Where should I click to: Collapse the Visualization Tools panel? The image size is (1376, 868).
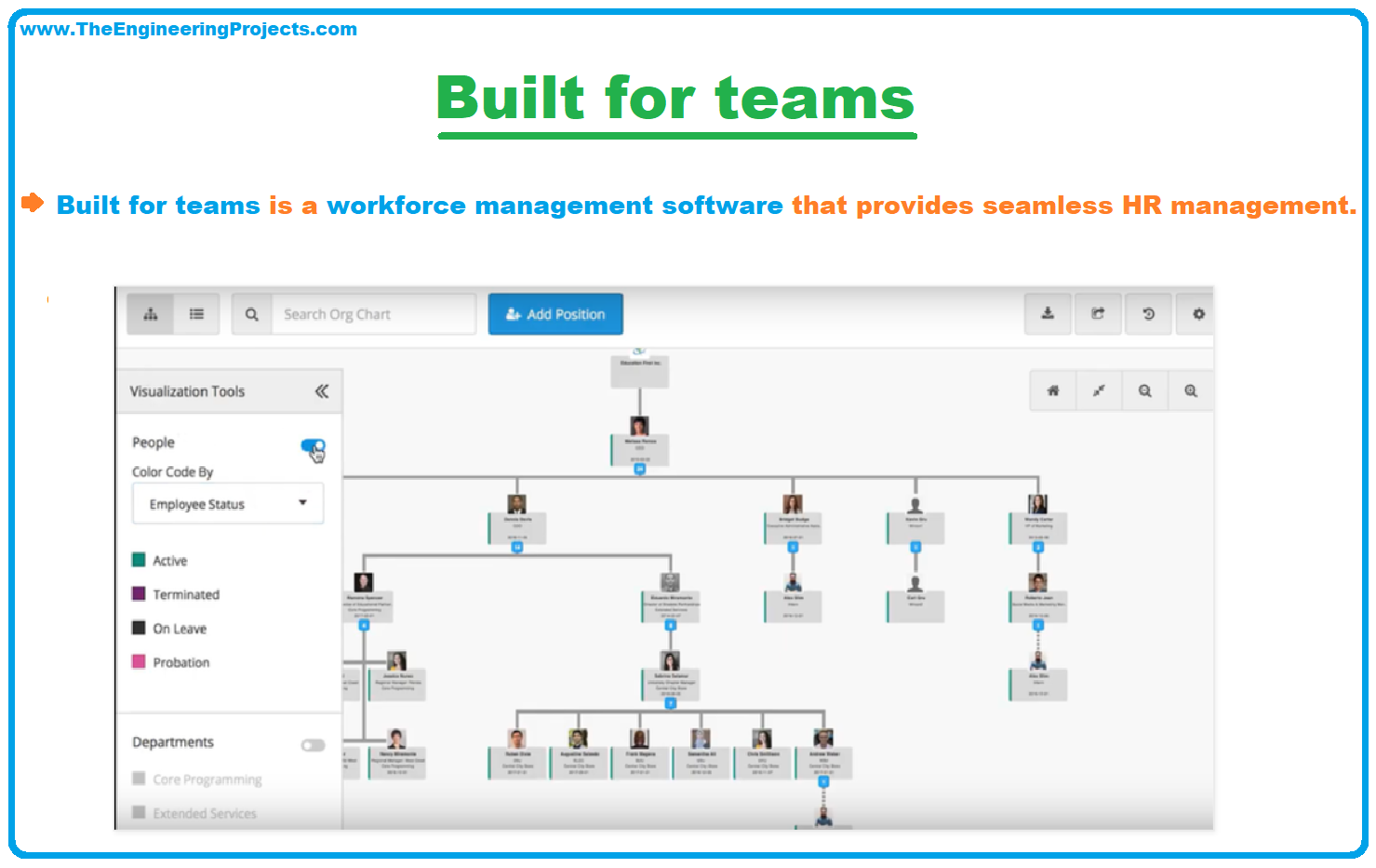tap(322, 391)
